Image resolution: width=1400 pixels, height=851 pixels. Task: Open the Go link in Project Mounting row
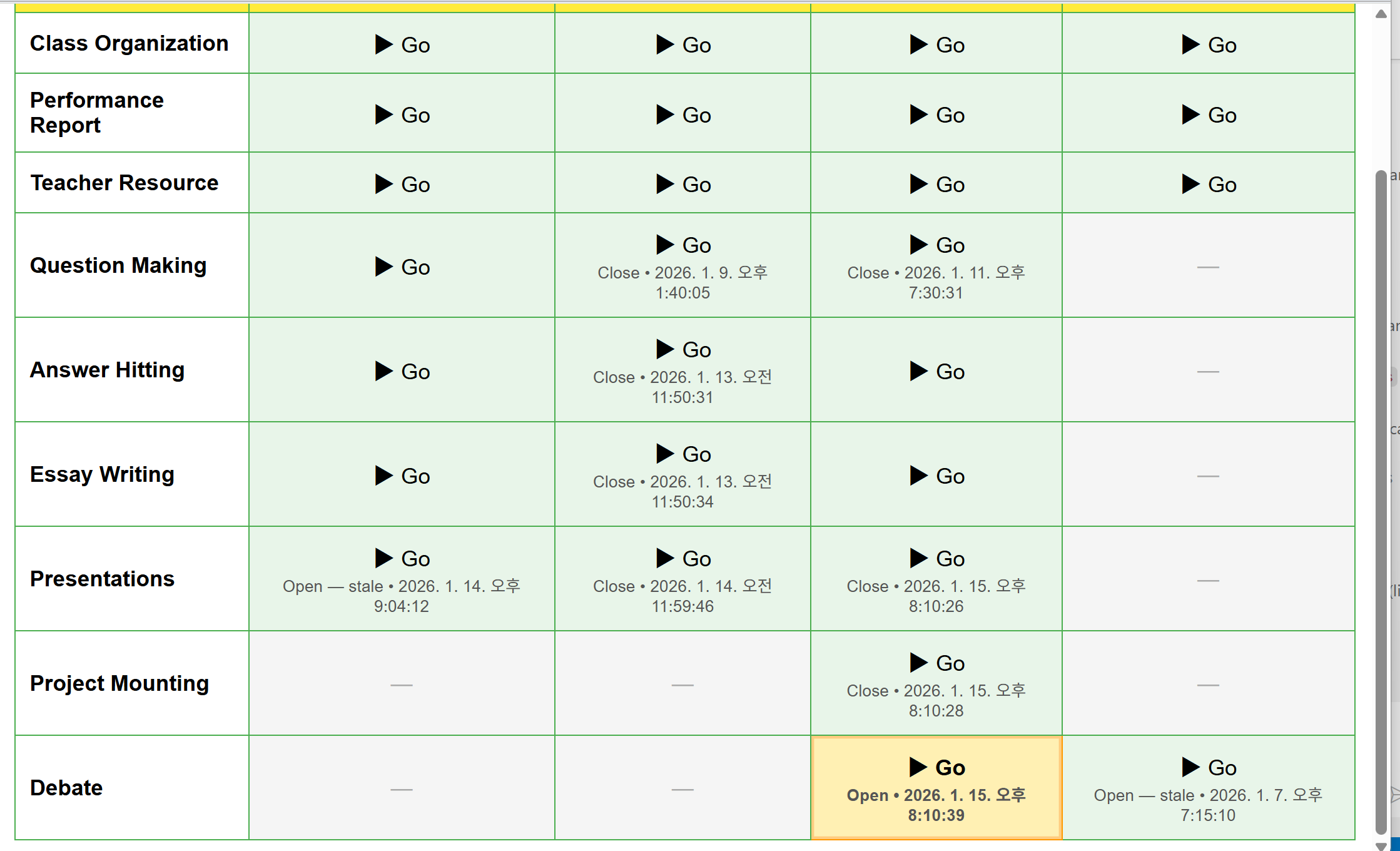(936, 663)
